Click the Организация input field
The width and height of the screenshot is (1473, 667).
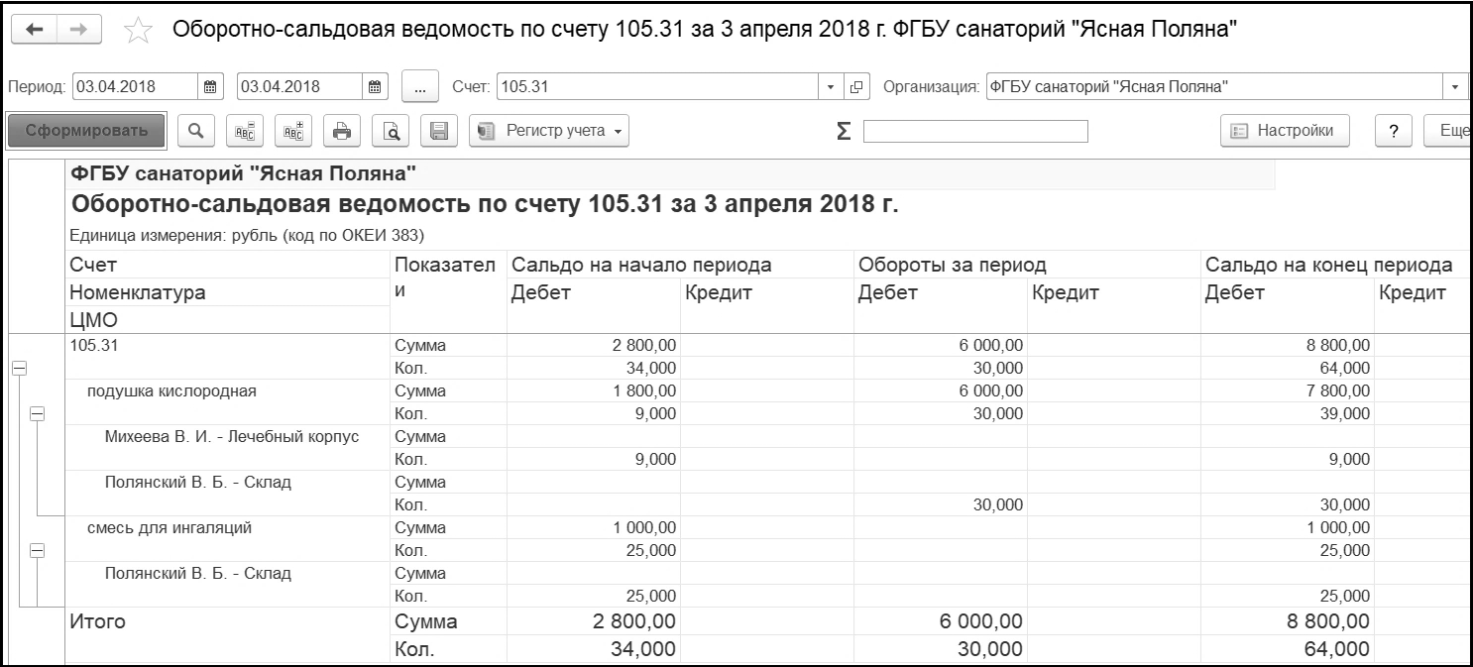tap(1214, 85)
